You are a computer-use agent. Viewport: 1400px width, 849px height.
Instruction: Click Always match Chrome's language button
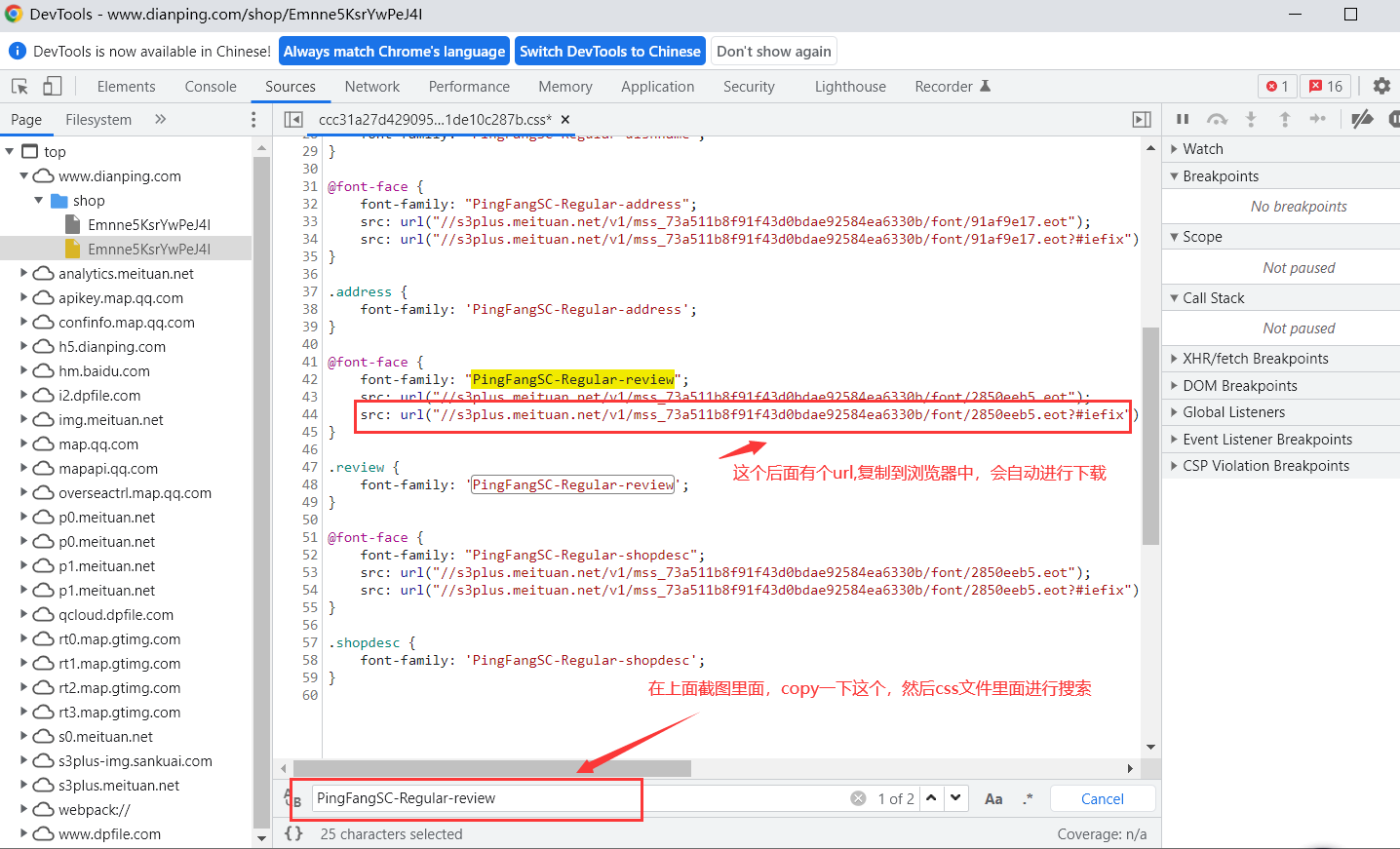pyautogui.click(x=394, y=51)
